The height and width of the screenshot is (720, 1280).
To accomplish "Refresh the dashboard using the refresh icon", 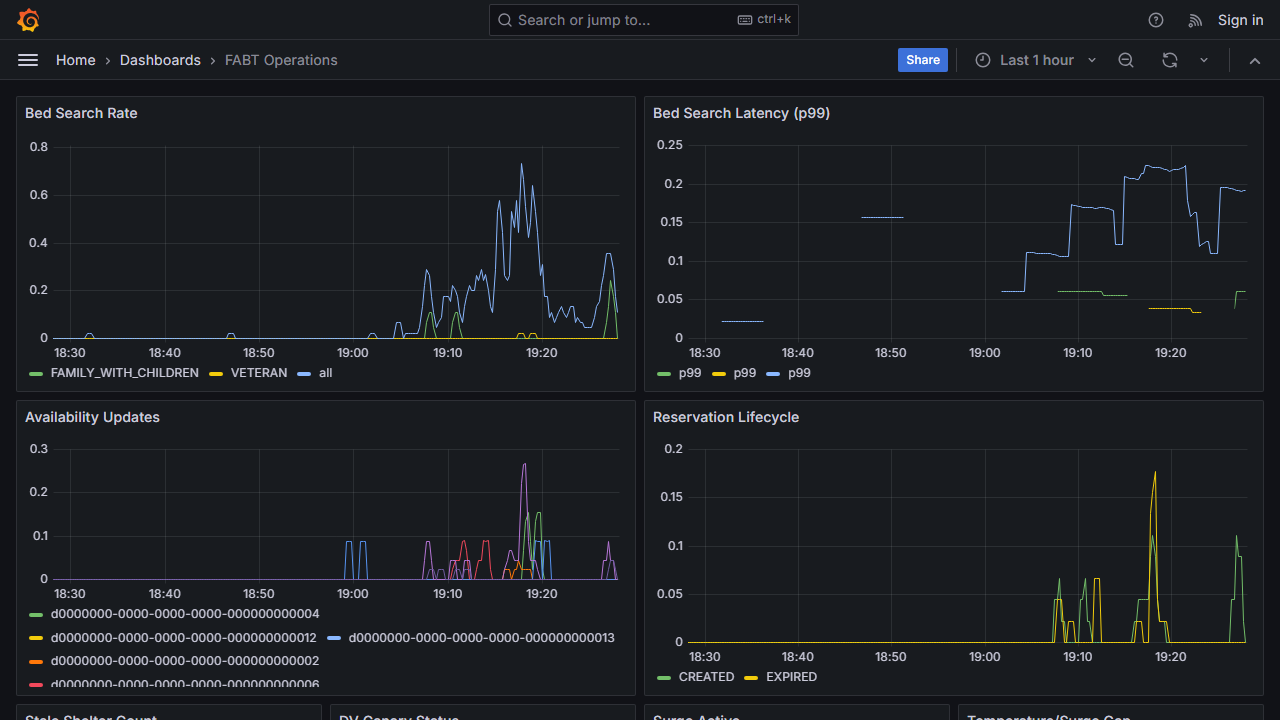I will pyautogui.click(x=1169, y=60).
